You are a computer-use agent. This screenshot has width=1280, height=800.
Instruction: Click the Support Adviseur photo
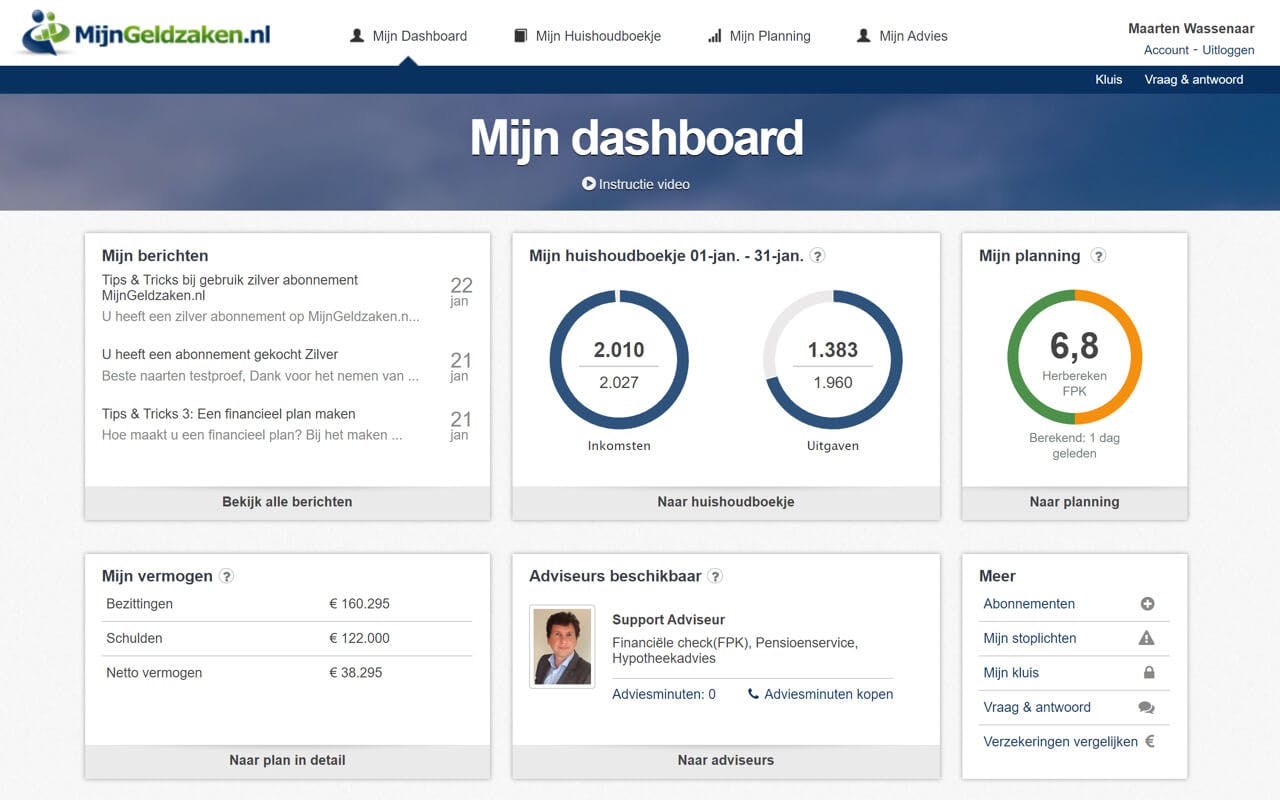(x=562, y=646)
